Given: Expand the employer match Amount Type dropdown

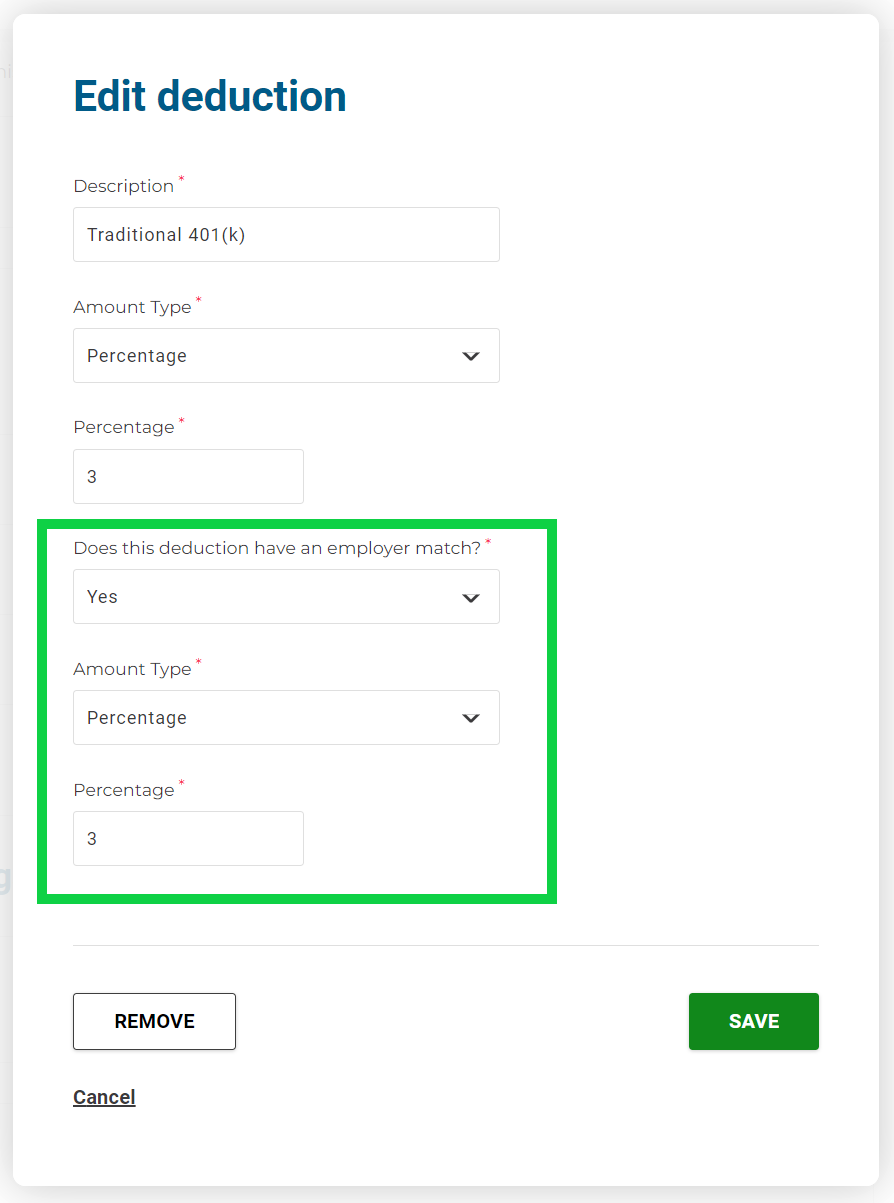Looking at the screenshot, I should click(286, 717).
